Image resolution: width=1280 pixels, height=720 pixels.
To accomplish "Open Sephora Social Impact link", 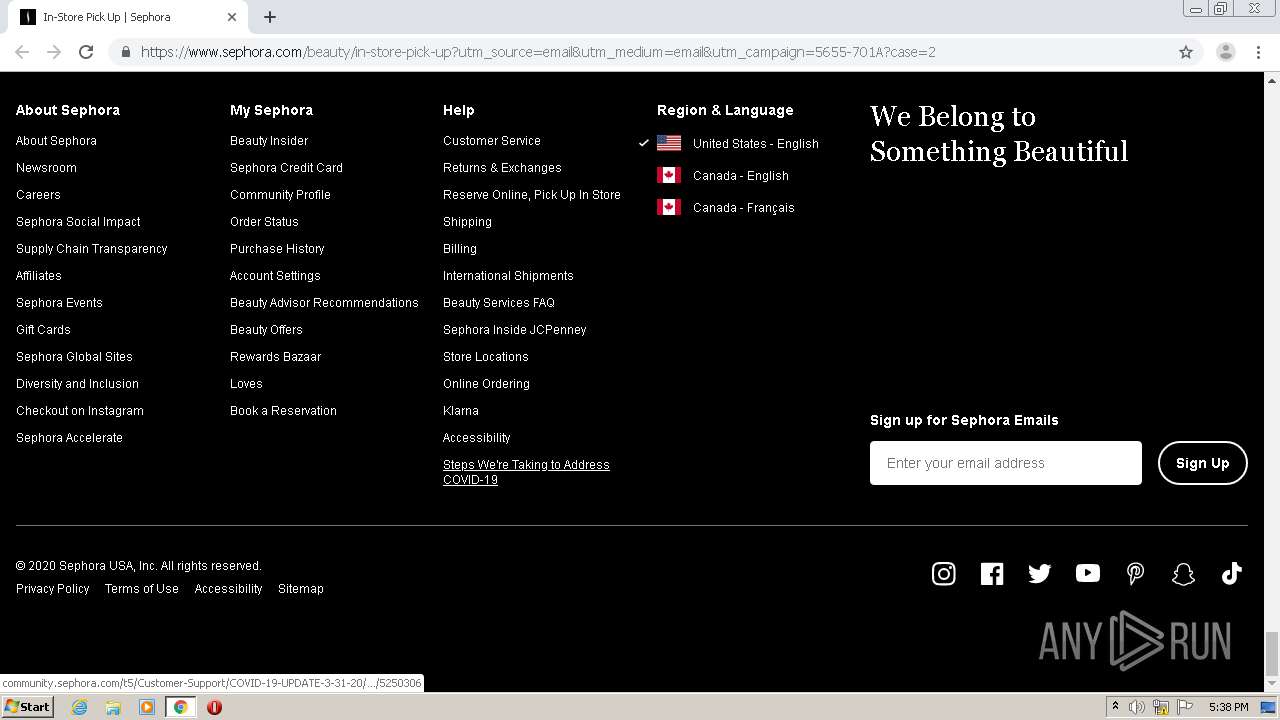I will click(x=78, y=222).
